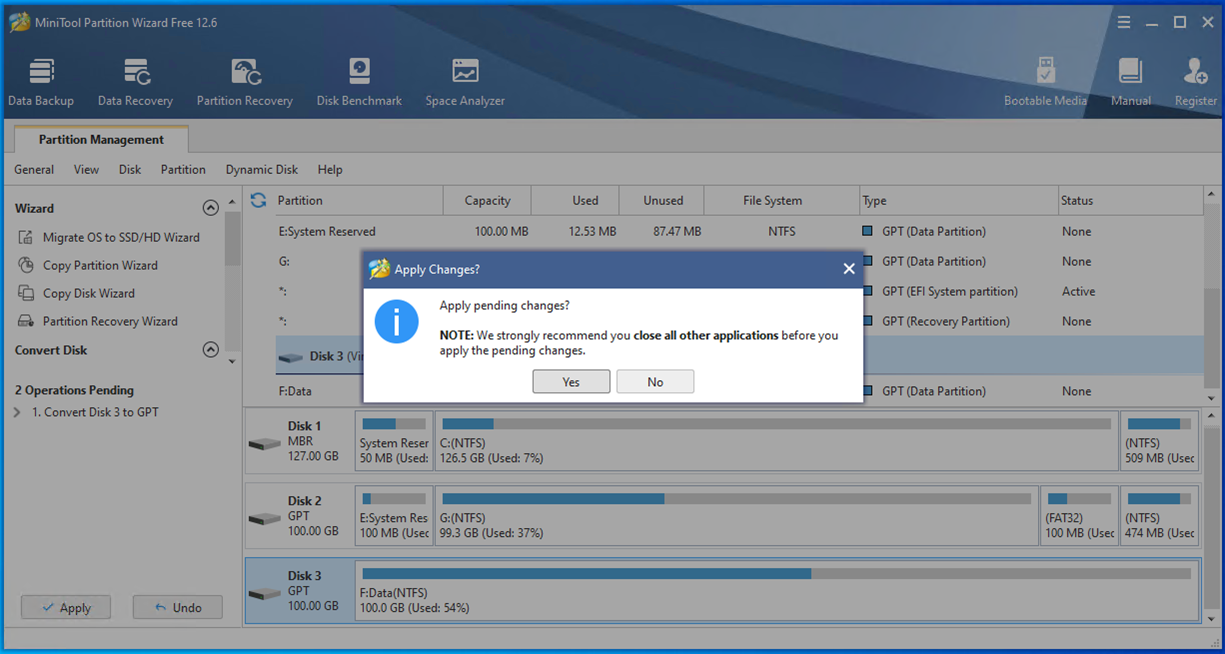Viewport: 1225px width, 654px height.
Task: Click the info icon in the dialog
Action: tap(396, 321)
